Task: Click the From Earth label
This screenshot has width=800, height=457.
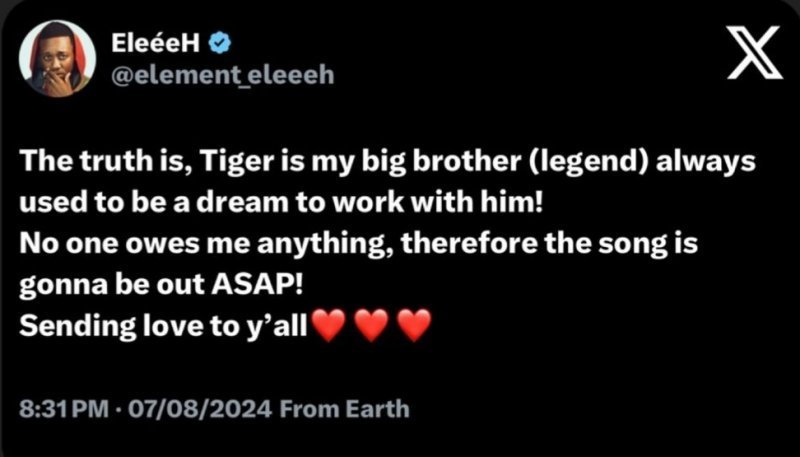Action: click(345, 408)
